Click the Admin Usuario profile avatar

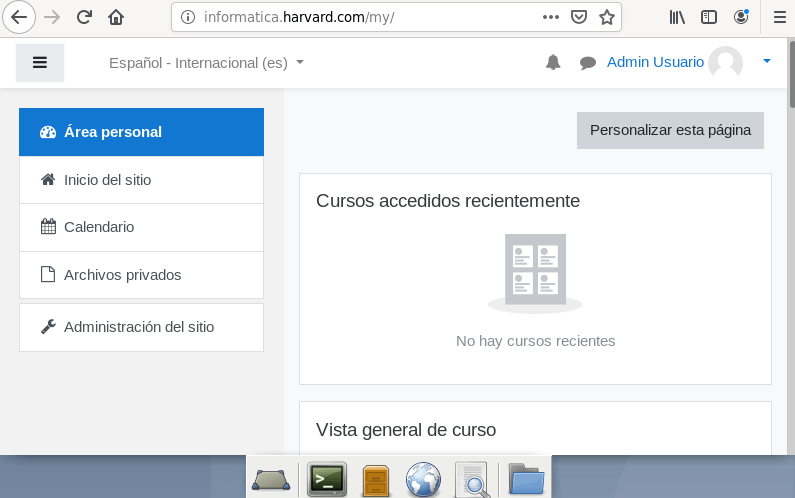pyautogui.click(x=725, y=63)
